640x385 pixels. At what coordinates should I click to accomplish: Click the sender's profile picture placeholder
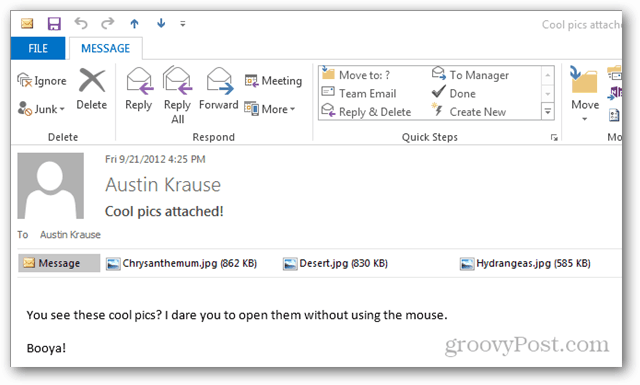[51, 186]
